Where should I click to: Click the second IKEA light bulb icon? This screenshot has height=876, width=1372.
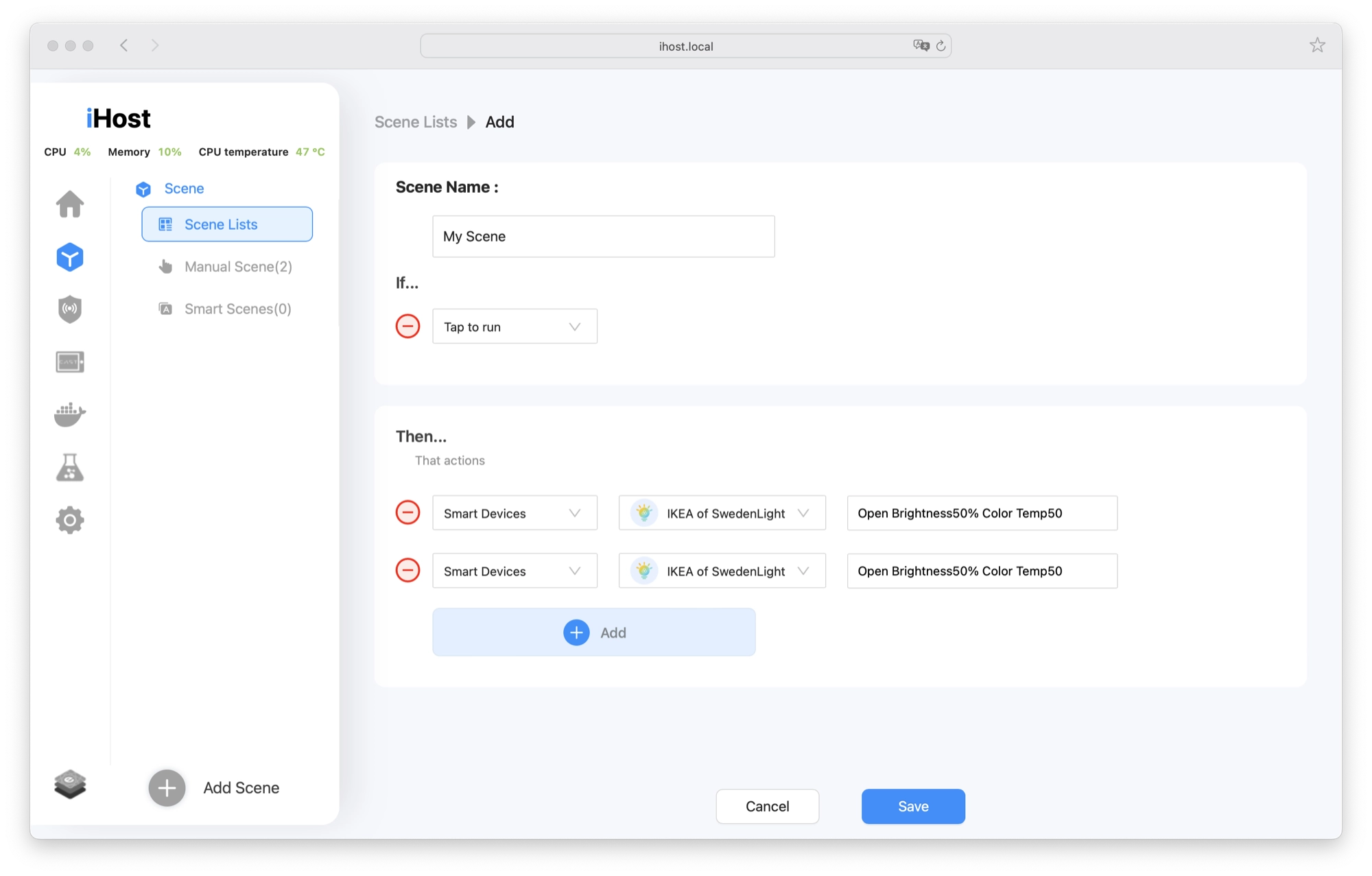tap(643, 570)
